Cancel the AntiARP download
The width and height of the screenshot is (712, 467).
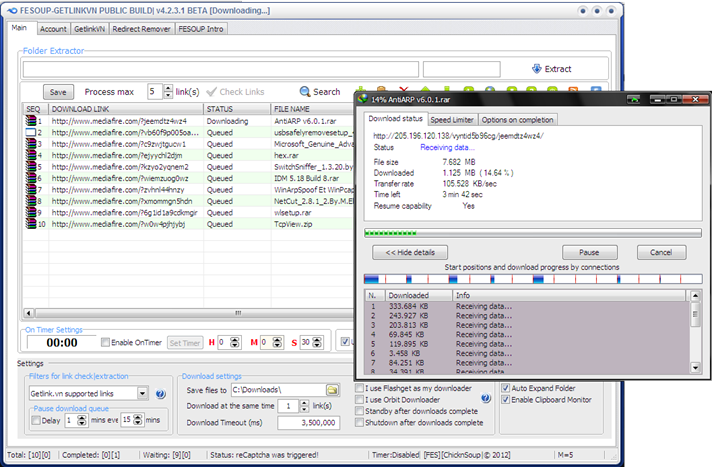pyautogui.click(x=661, y=252)
